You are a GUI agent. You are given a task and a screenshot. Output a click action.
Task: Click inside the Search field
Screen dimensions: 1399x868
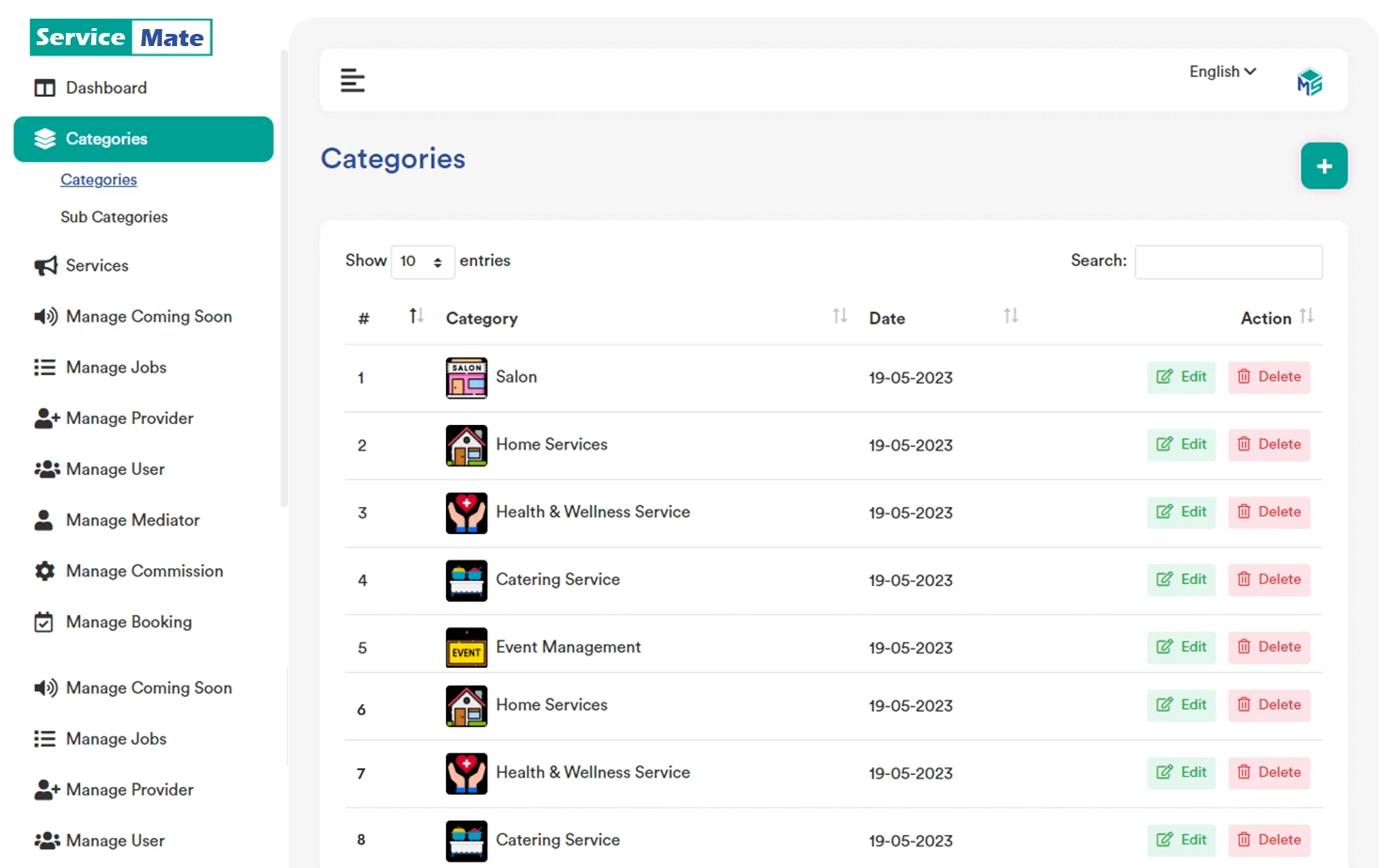(x=1228, y=261)
